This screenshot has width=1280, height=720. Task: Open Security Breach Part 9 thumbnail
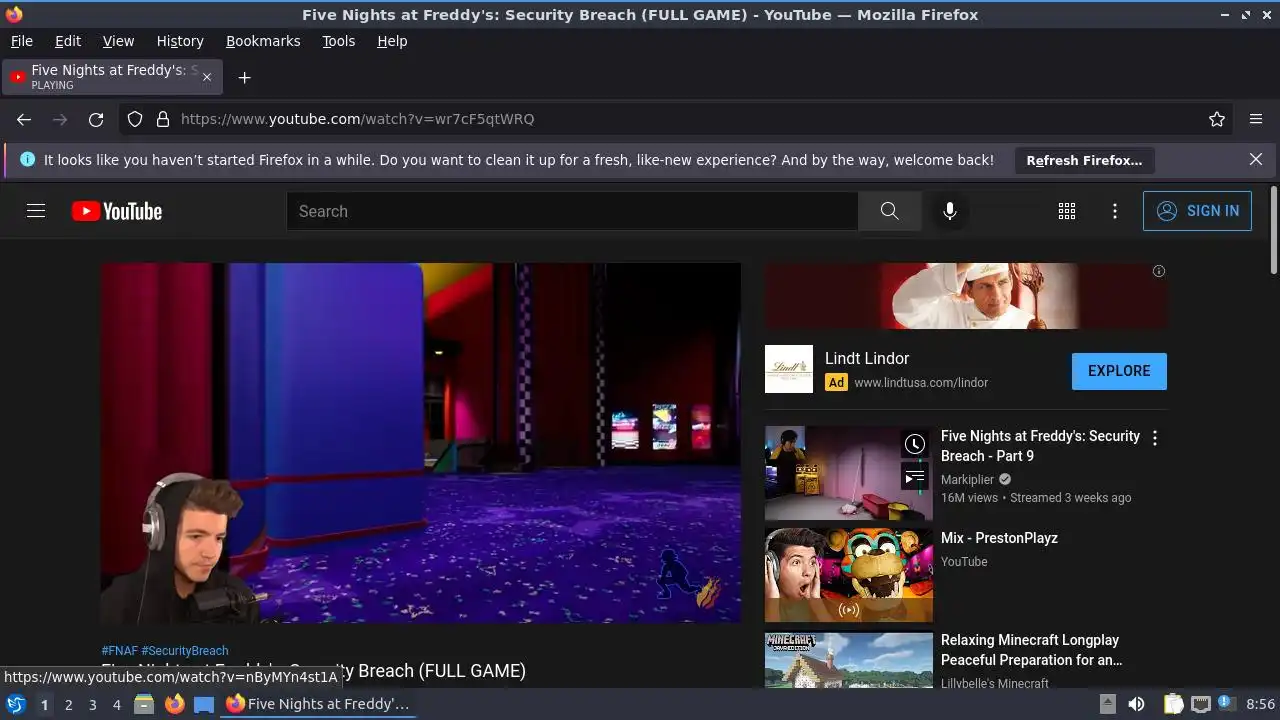coord(849,474)
